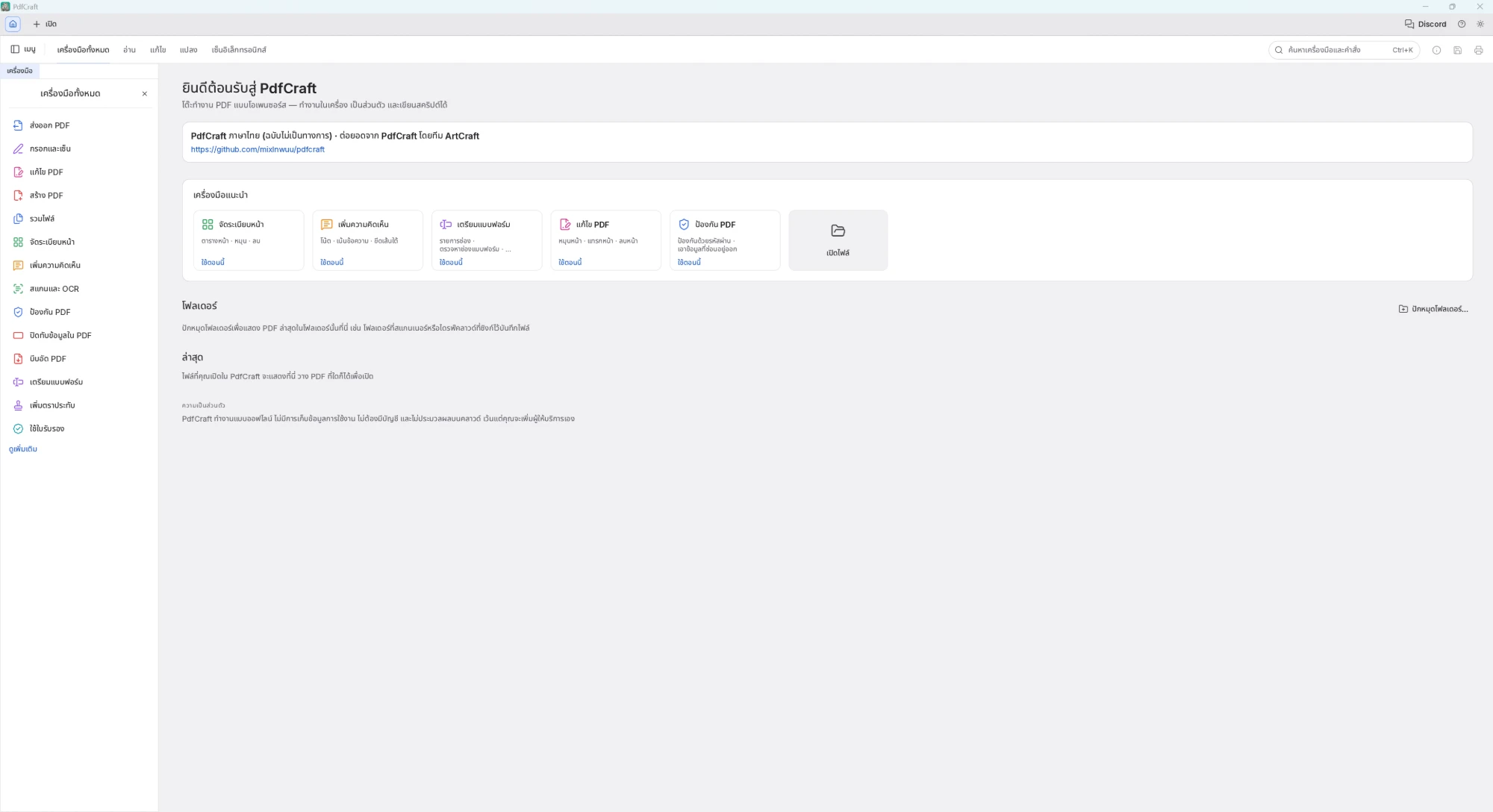Open จัดระเบียบหน้า tool in sidebar
Viewport: 1493px width, 812px height.
point(79,242)
